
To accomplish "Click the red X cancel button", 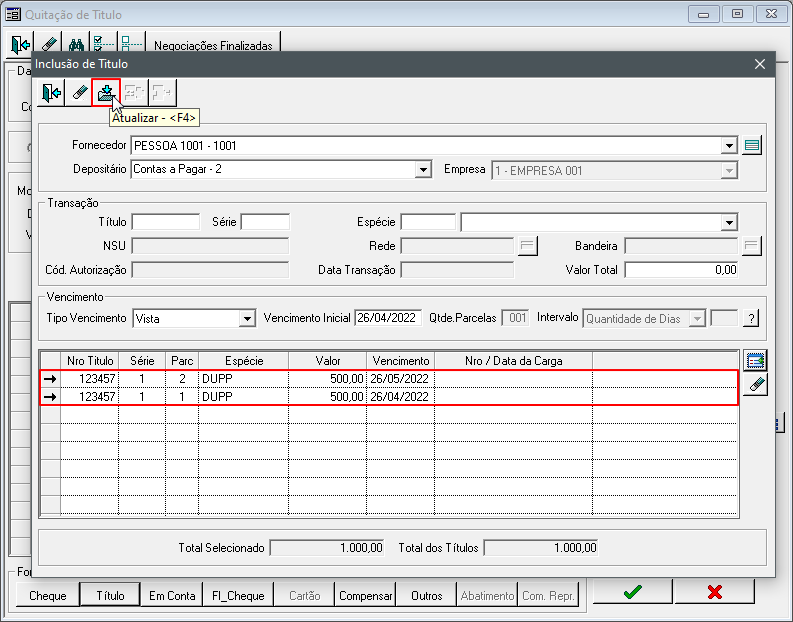I will [x=714, y=592].
